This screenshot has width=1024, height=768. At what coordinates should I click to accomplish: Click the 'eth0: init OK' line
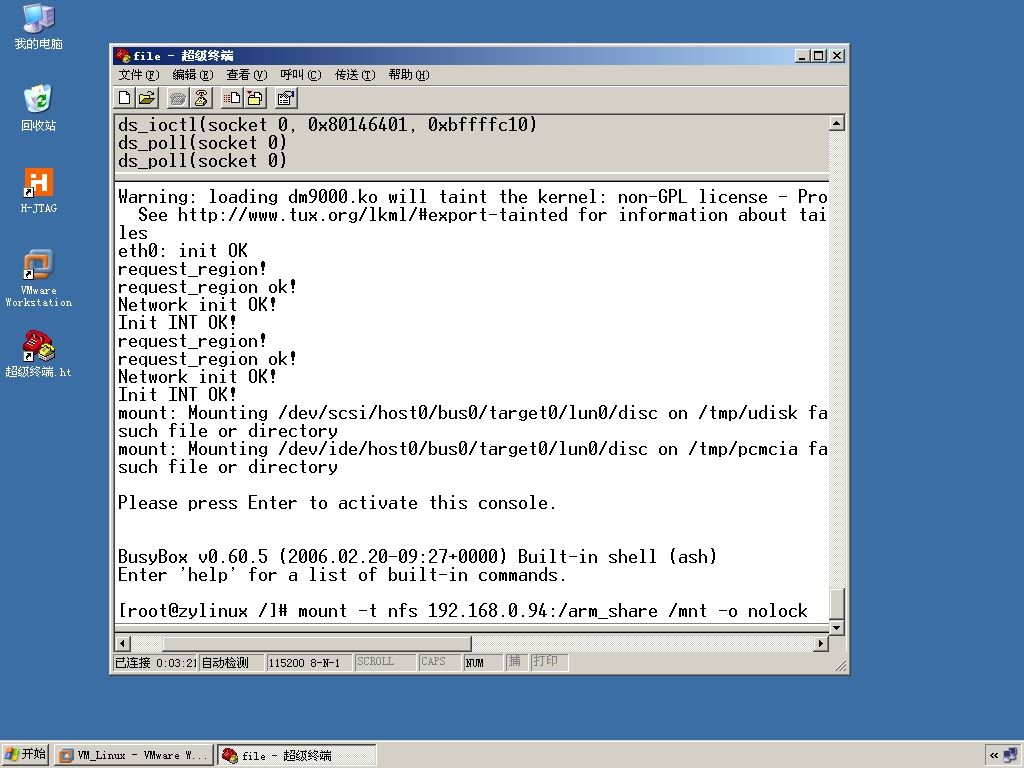pos(183,251)
